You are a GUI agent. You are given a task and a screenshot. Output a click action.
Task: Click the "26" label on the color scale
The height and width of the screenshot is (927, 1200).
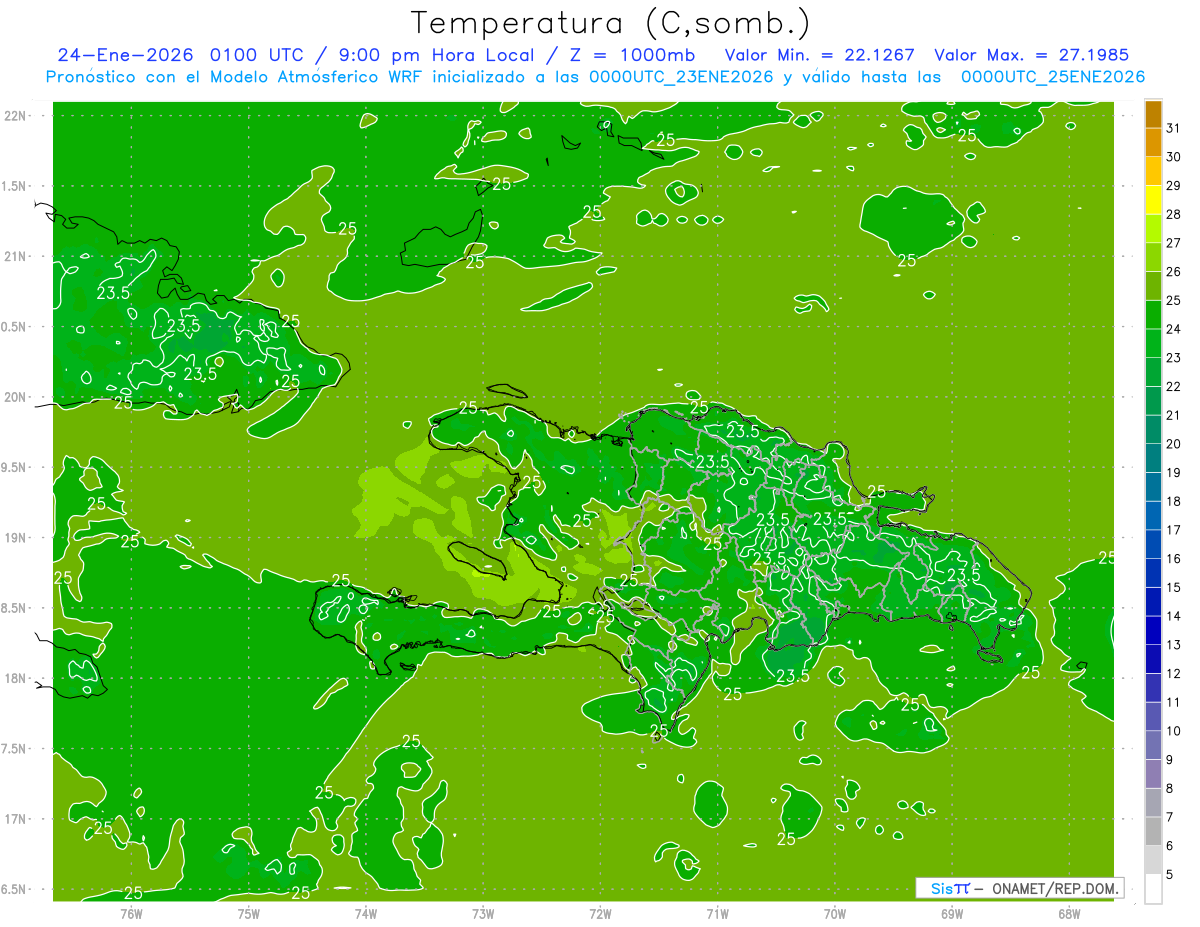tap(1174, 272)
